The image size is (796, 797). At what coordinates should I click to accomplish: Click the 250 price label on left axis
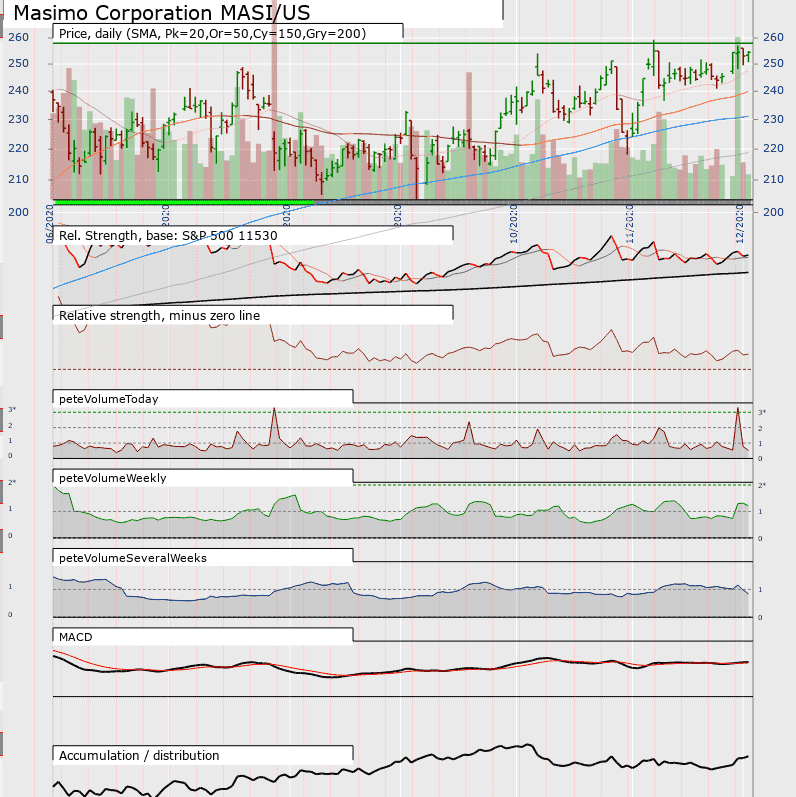[x=18, y=64]
